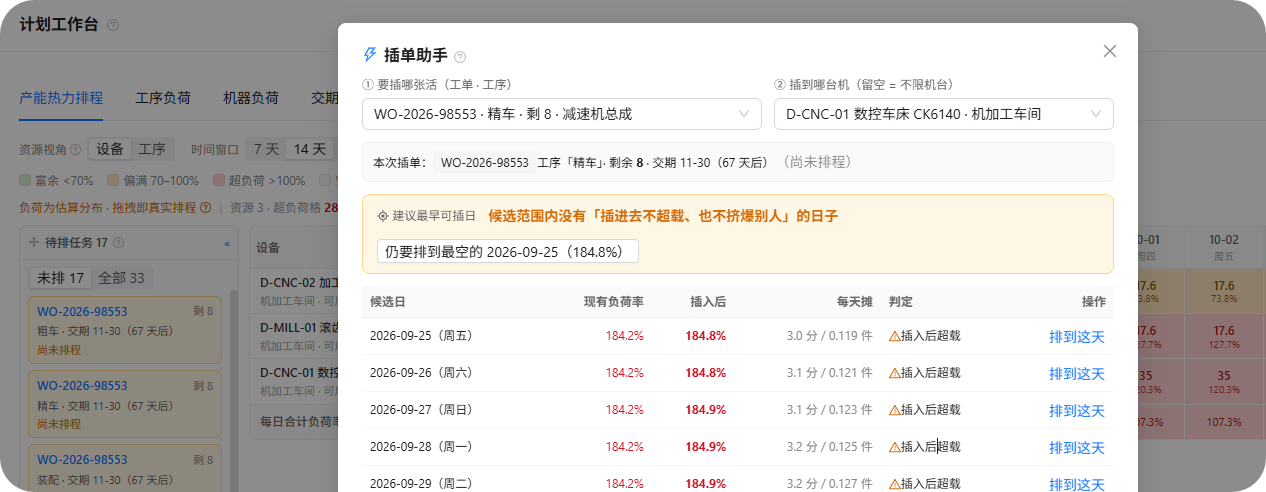Click 排到这天 for 2026-09-26
The image size is (1266, 492).
click(1077, 373)
